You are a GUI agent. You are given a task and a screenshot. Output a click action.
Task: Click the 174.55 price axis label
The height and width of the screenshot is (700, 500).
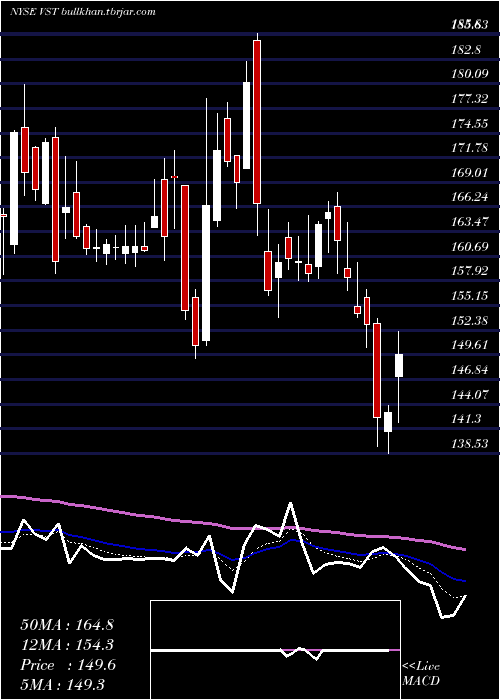tap(470, 124)
